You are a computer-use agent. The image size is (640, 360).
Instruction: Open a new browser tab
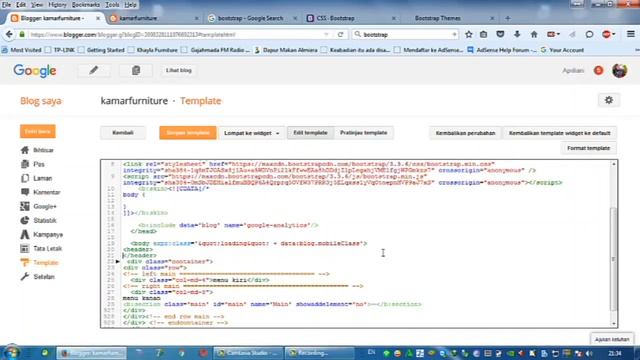click(x=508, y=18)
